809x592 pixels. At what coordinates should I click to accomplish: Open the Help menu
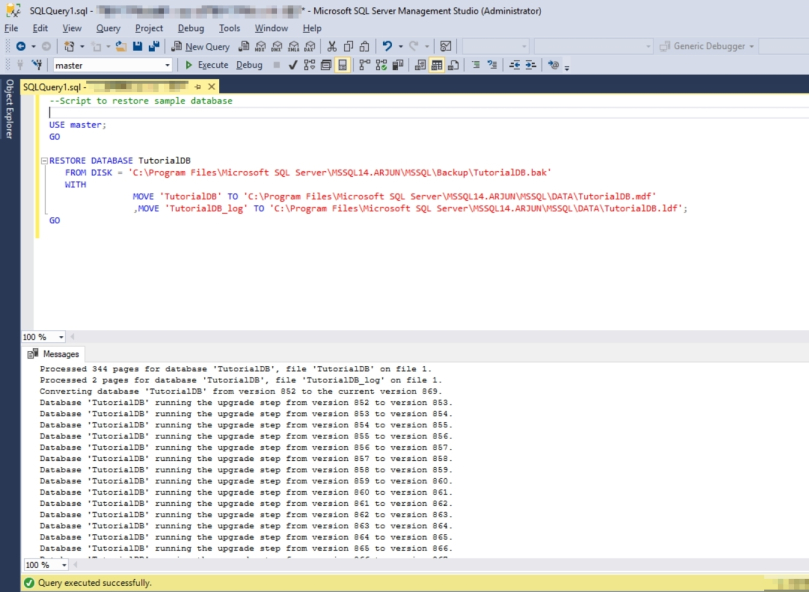[312, 28]
